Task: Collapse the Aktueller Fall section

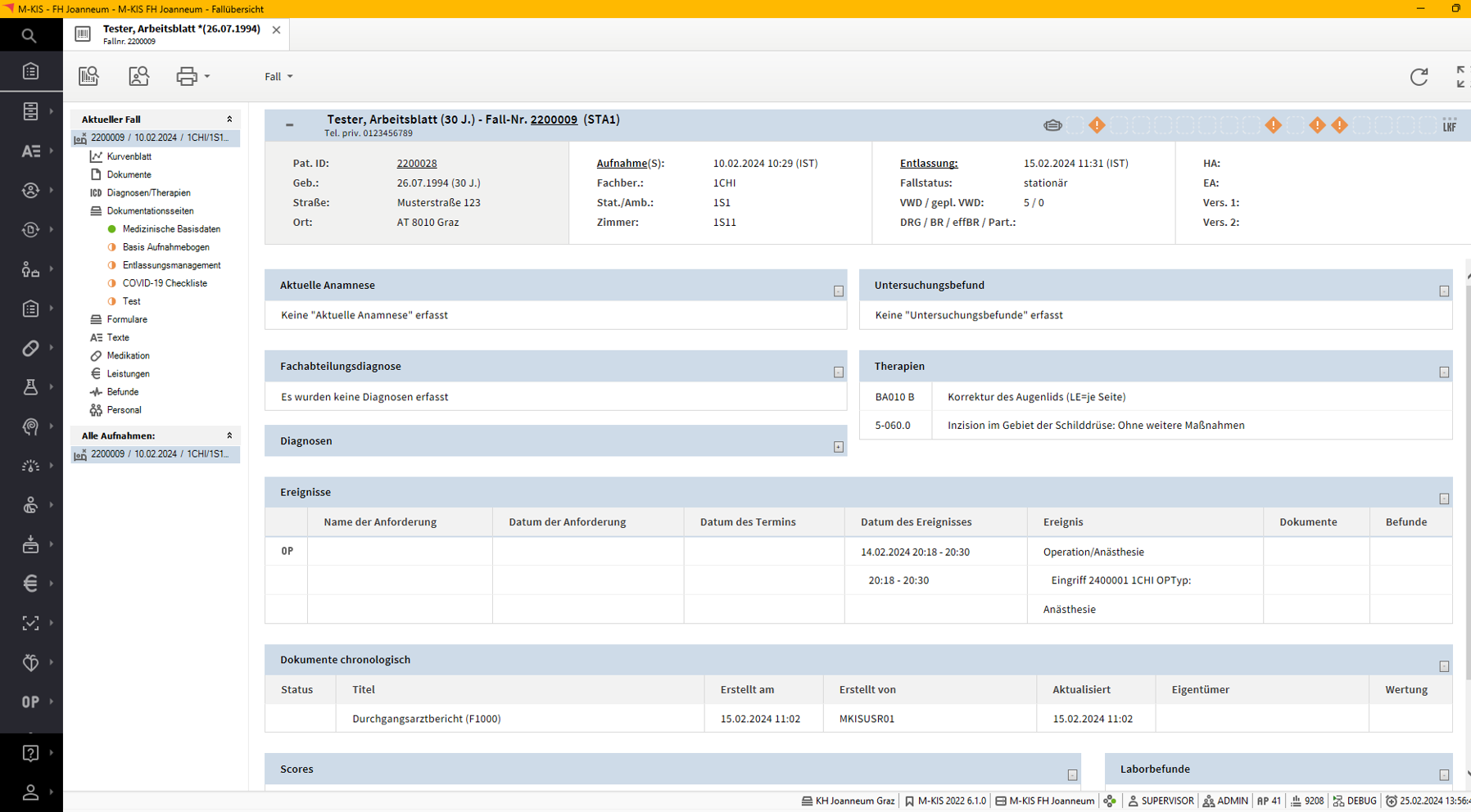Action: [x=229, y=119]
